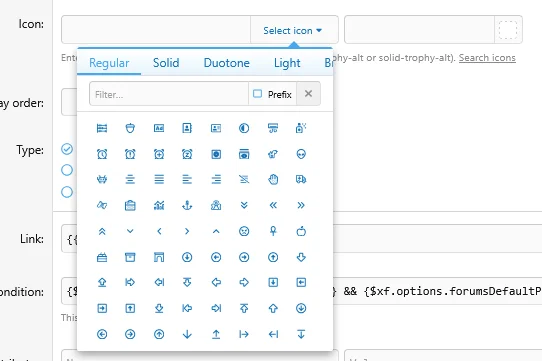The width and height of the screenshot is (542, 361).
Task: Pick the apple icon
Action: click(x=301, y=231)
